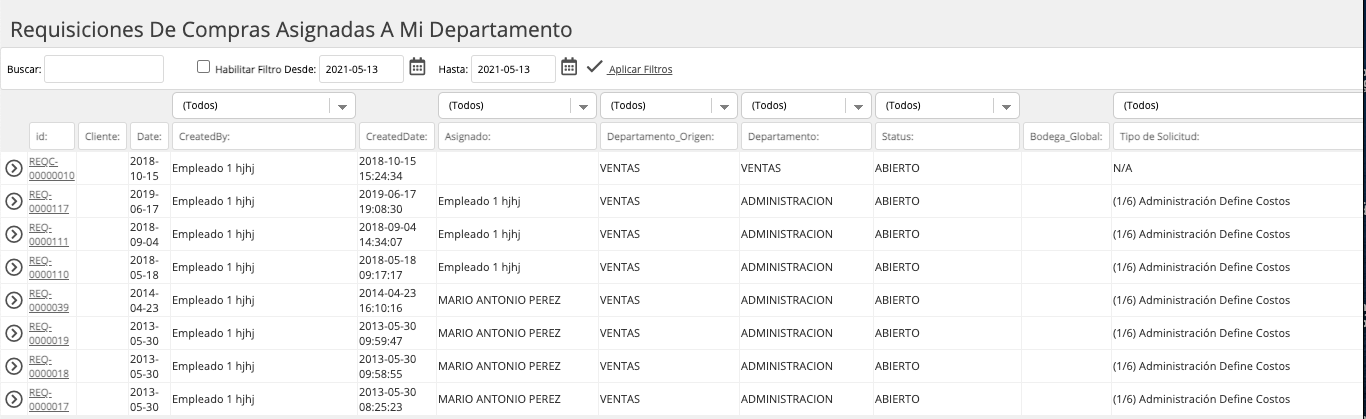Expand row arrow icon for REQ-0000019
The height and width of the screenshot is (419, 1366).
click(x=14, y=333)
